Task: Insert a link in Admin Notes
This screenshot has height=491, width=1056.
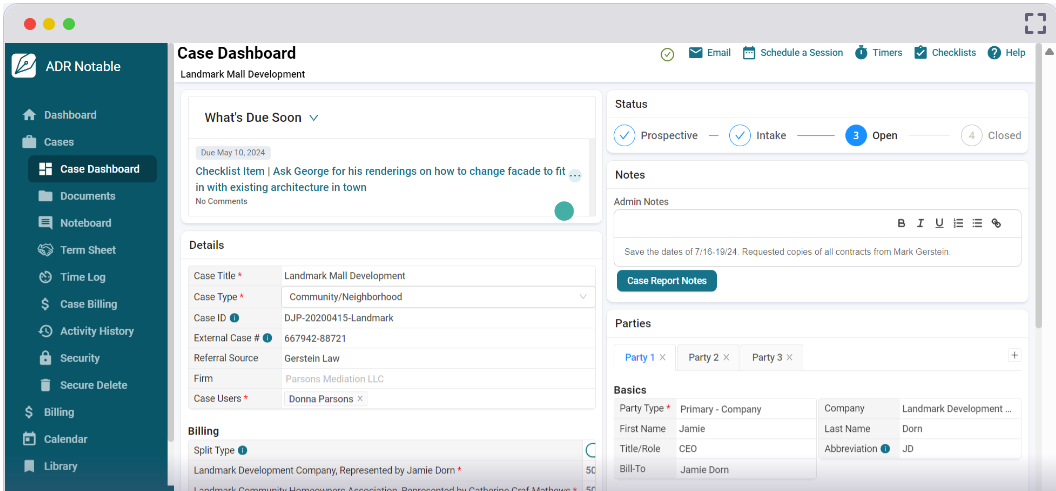Action: (996, 223)
